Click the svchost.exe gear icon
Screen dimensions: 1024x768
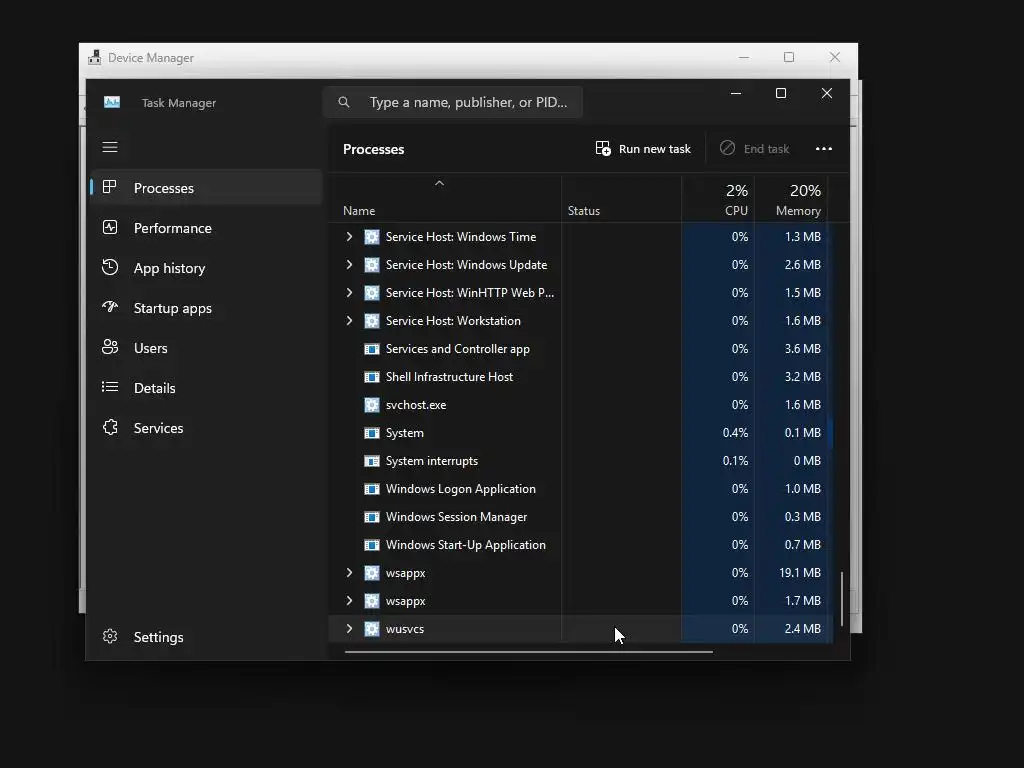[372, 405]
